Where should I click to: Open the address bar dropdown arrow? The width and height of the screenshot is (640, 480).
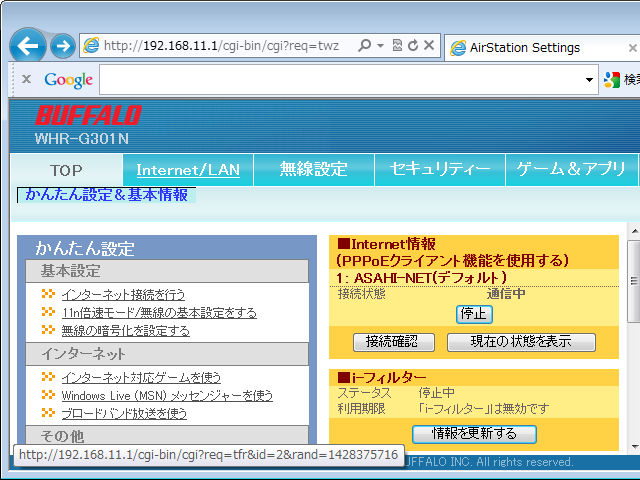click(x=380, y=45)
